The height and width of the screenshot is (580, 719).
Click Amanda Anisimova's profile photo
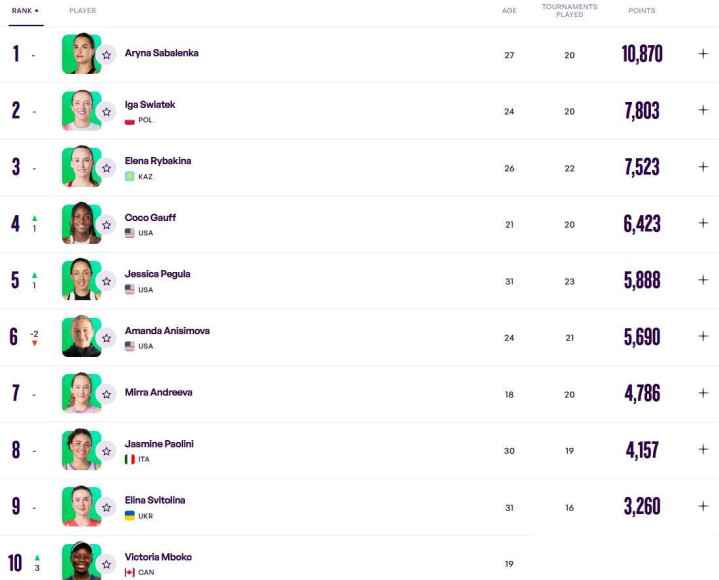(x=79, y=336)
